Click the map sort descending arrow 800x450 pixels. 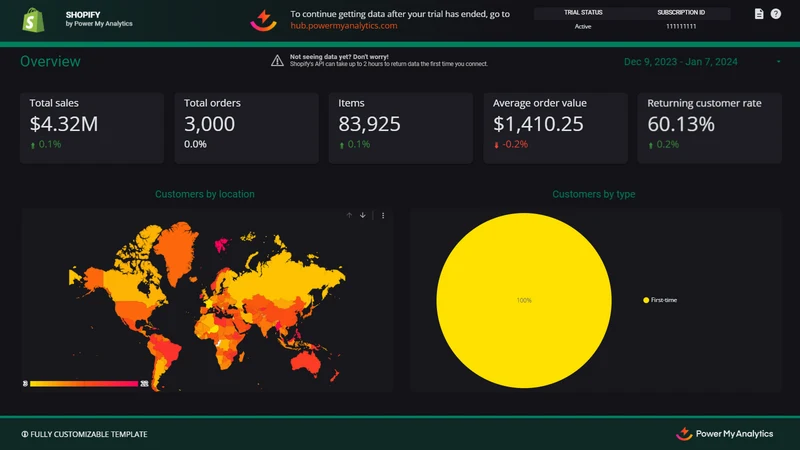pyautogui.click(x=363, y=215)
